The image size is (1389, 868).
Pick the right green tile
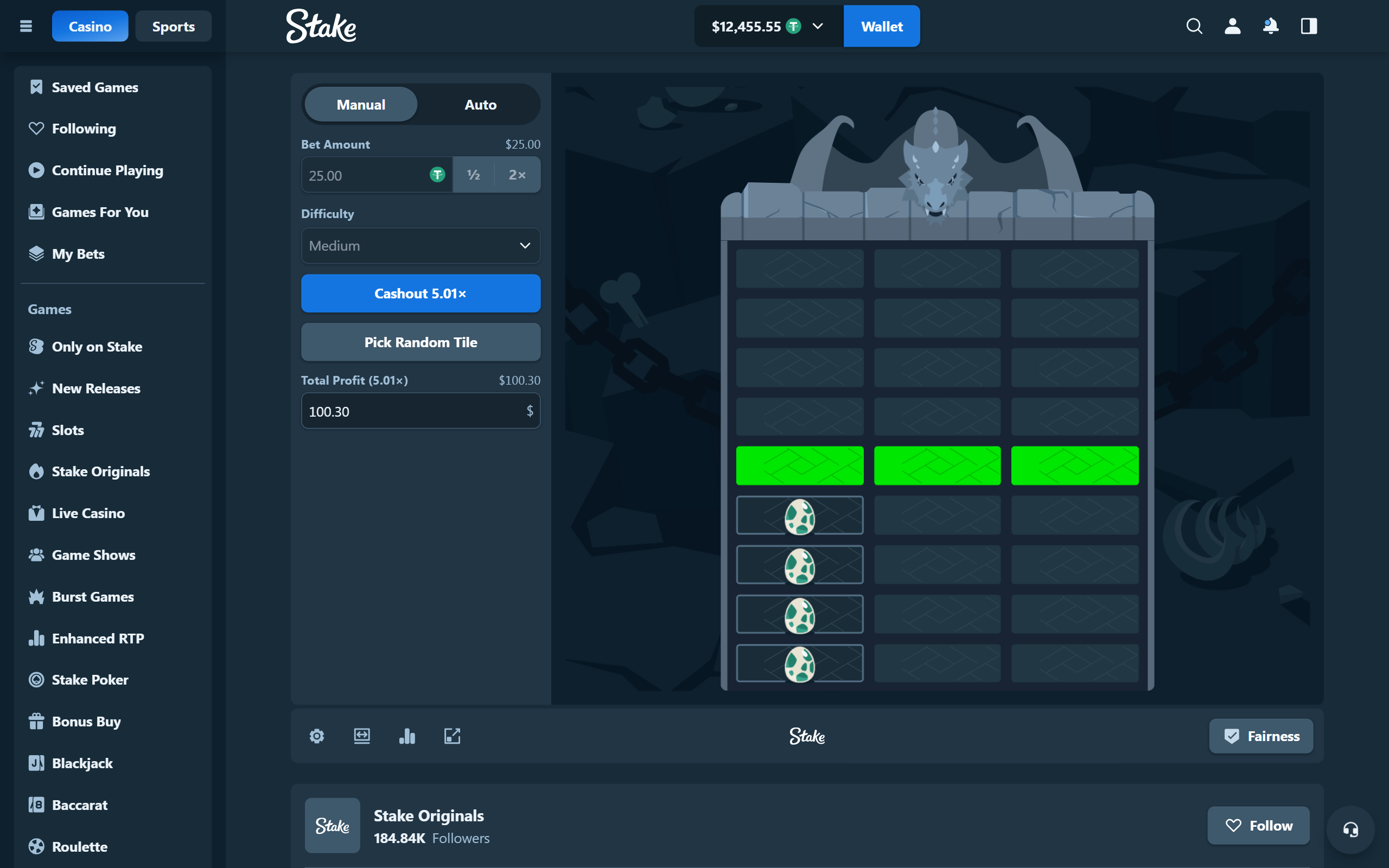tap(1074, 465)
